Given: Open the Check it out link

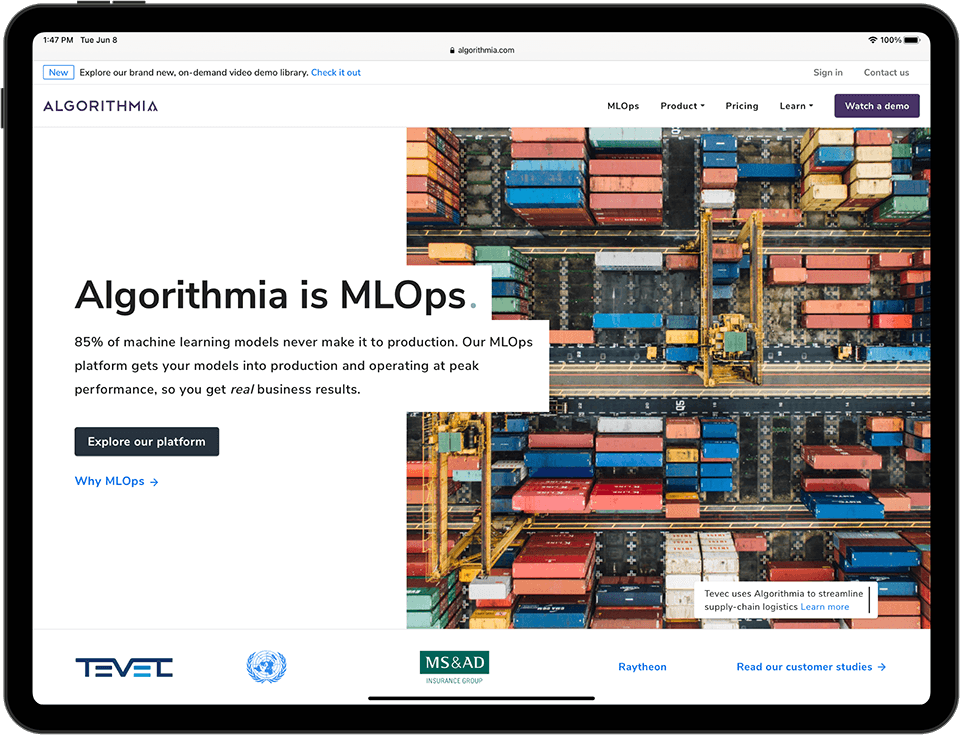Looking at the screenshot, I should (336, 72).
